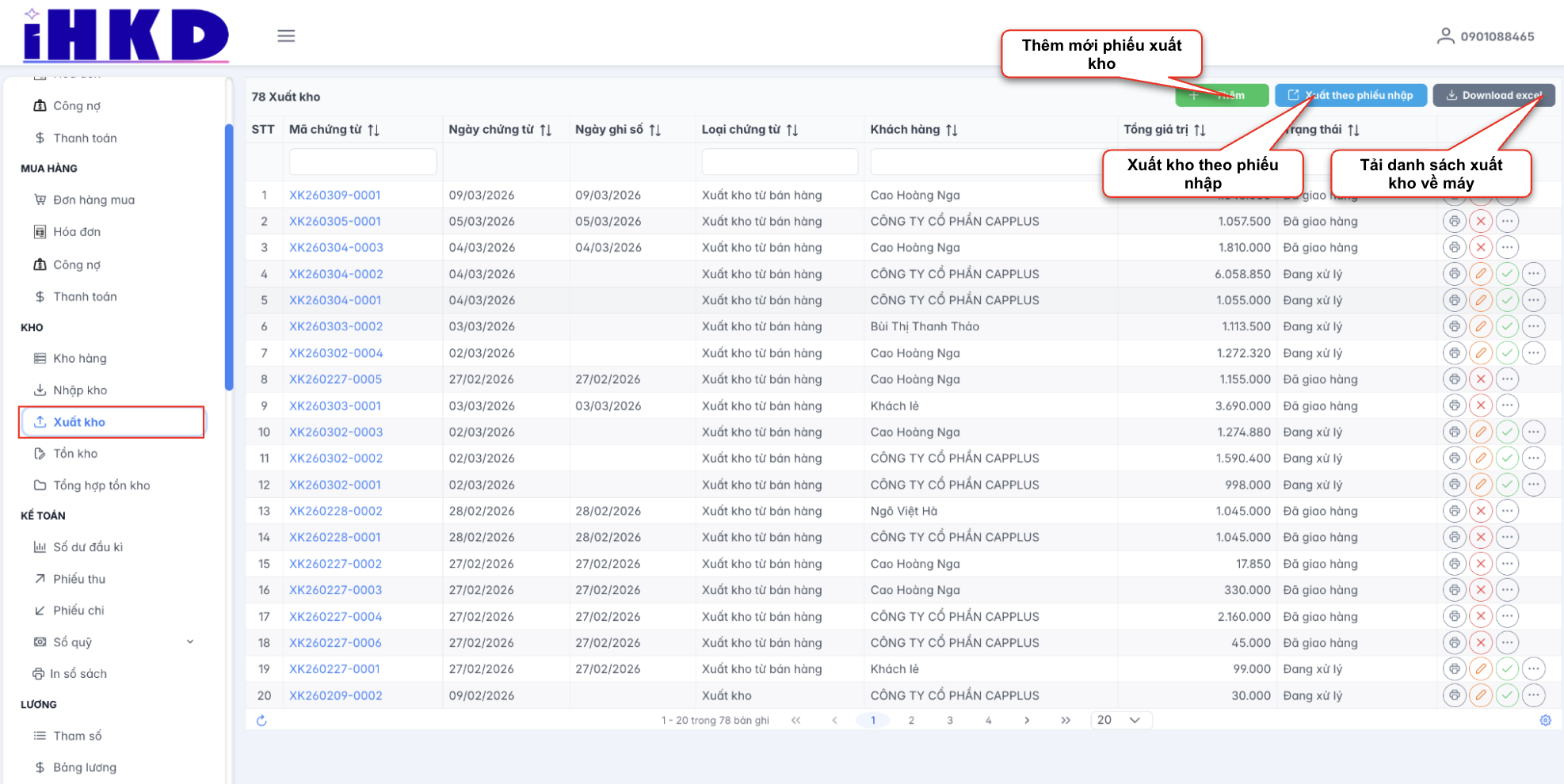
Task: Toggle sort on Khách hàng column
Action: [x=952, y=130]
